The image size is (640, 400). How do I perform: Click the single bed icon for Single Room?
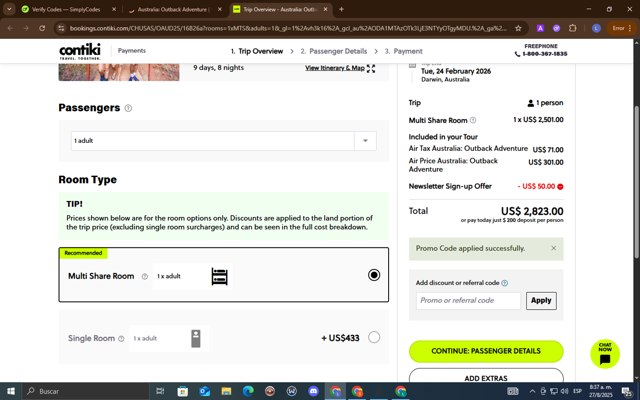coord(196,338)
